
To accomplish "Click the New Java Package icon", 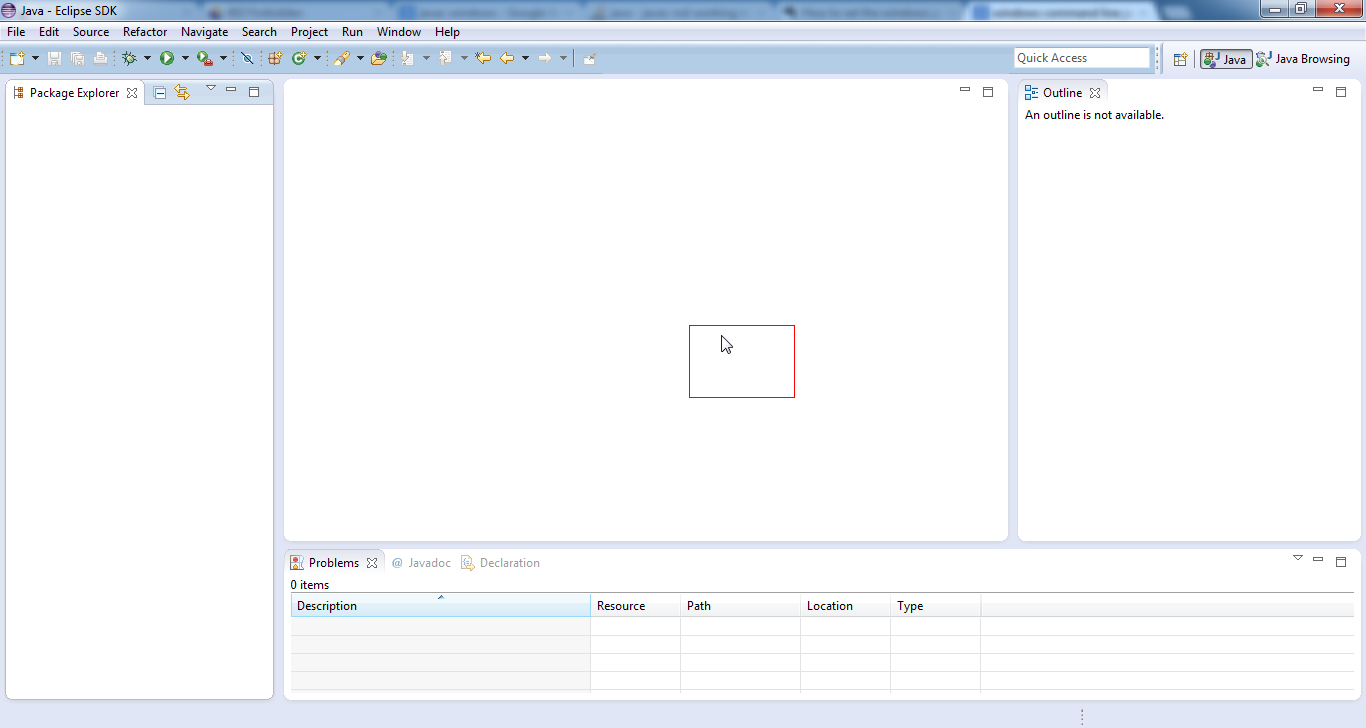I will (275, 59).
